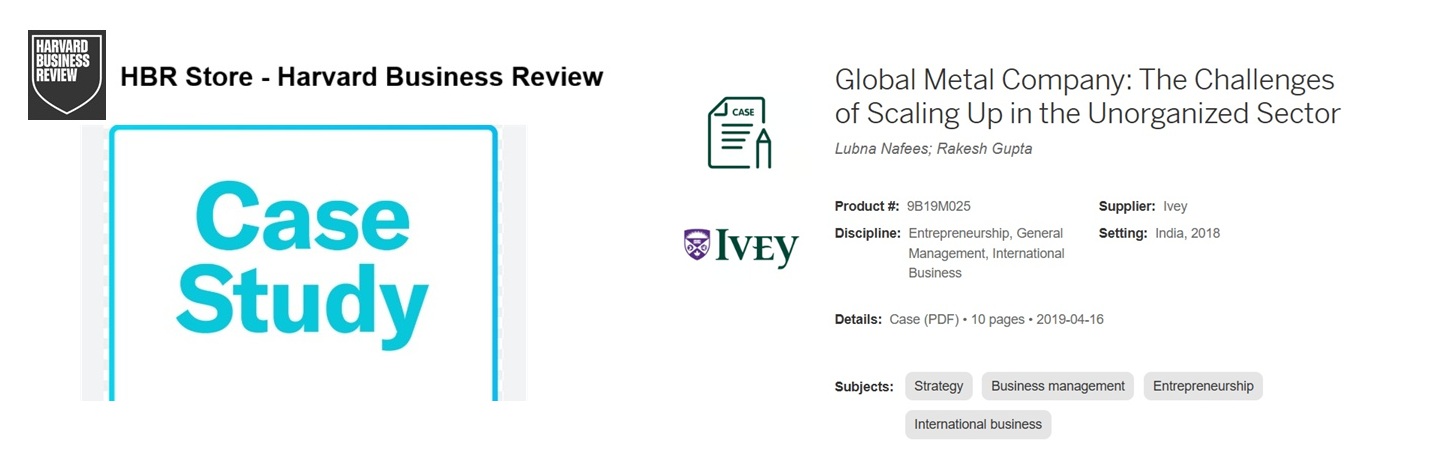This screenshot has height=451, width=1449.
Task: Select the Business management subject tag
Action: [1058, 386]
